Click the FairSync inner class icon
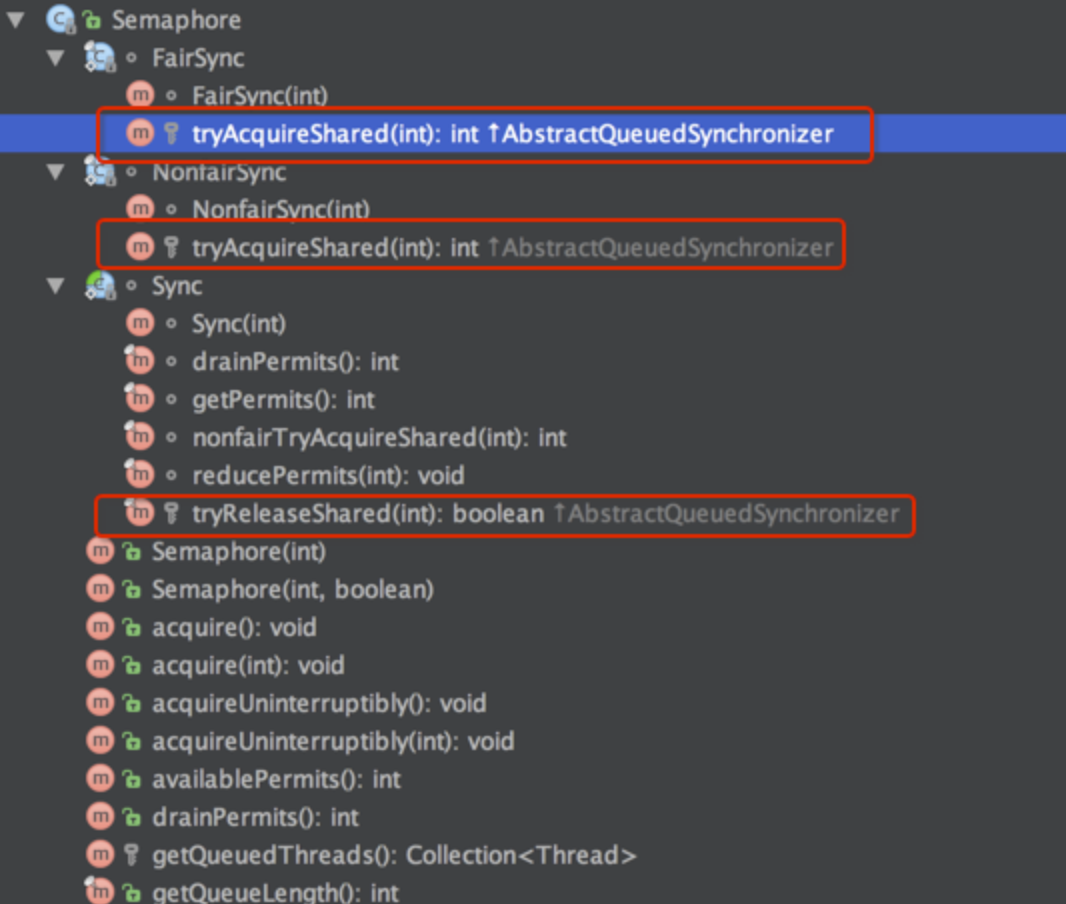1066x904 pixels. [x=98, y=58]
